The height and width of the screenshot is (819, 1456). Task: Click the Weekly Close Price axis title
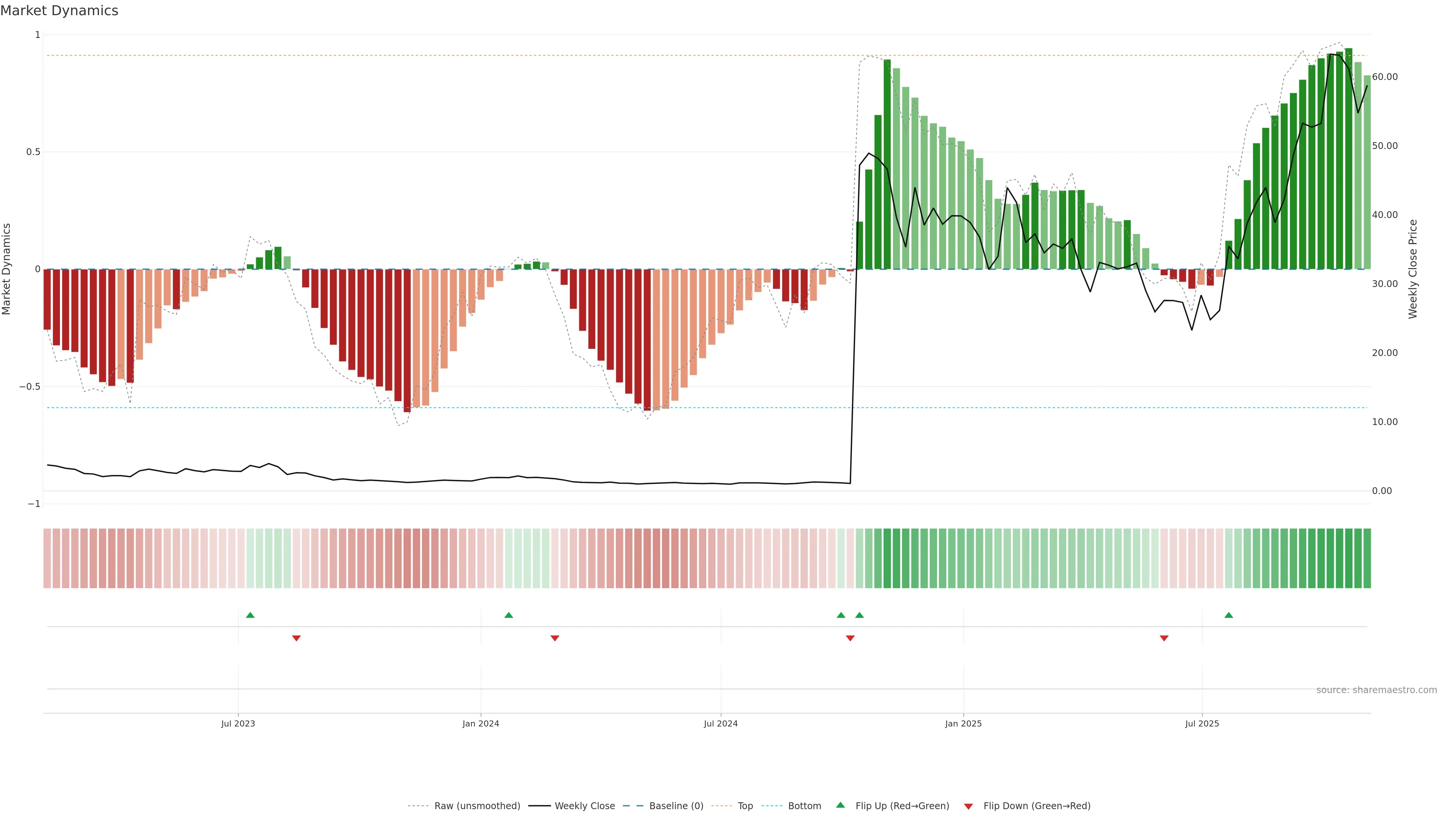coord(1413,269)
